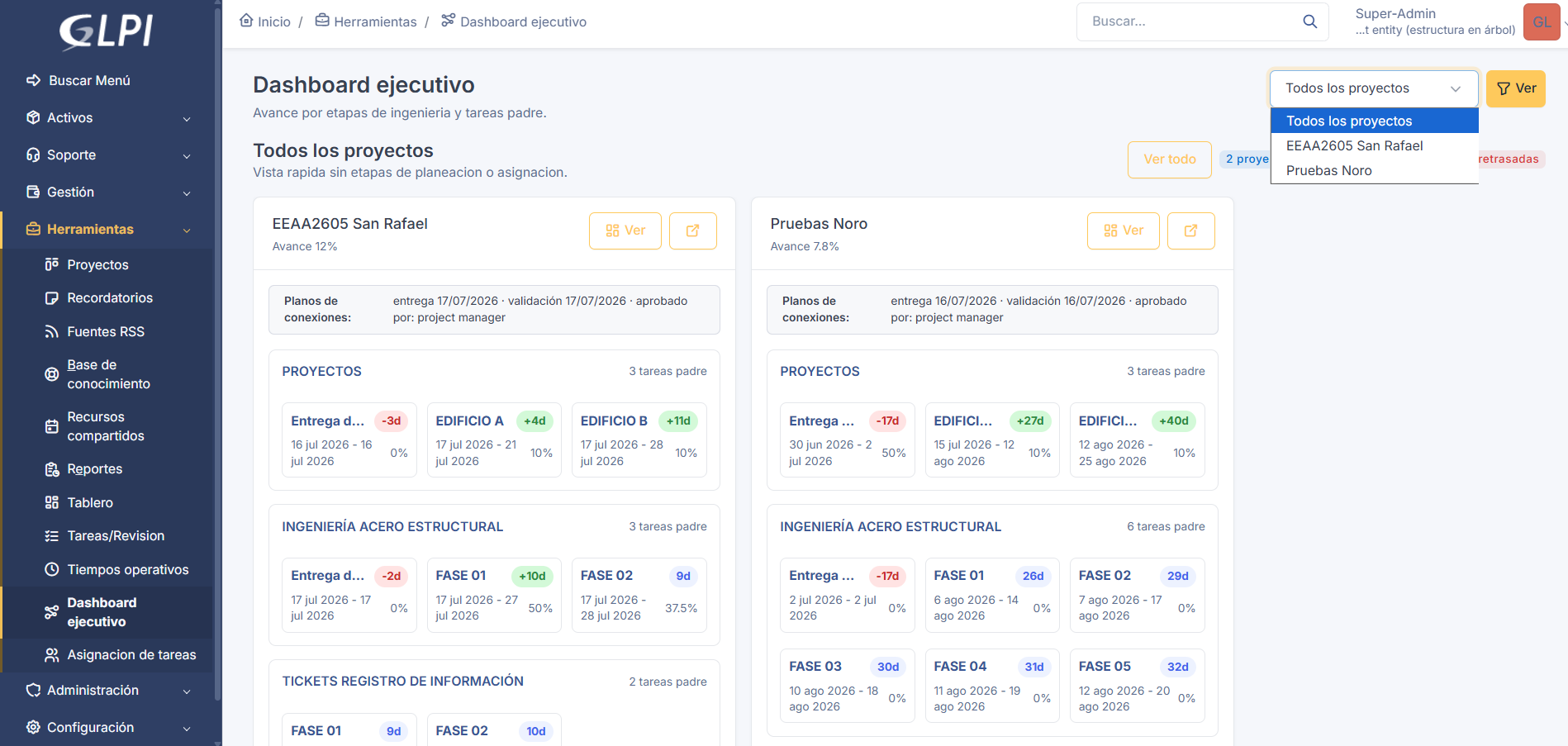
Task: Click the Dashboard ejecutivo sidebar icon
Action: [51, 612]
